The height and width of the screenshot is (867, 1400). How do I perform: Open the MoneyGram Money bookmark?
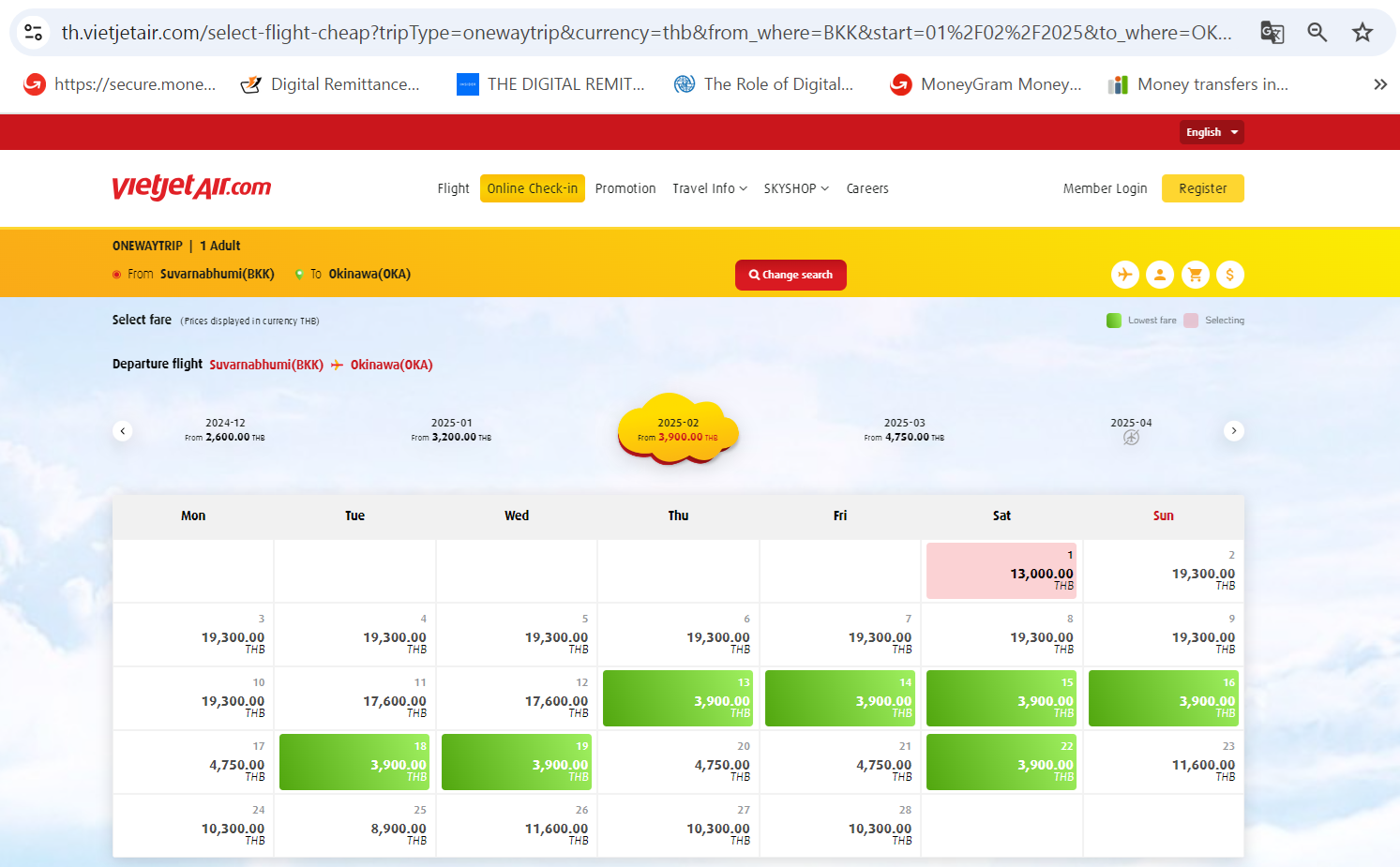(x=986, y=84)
